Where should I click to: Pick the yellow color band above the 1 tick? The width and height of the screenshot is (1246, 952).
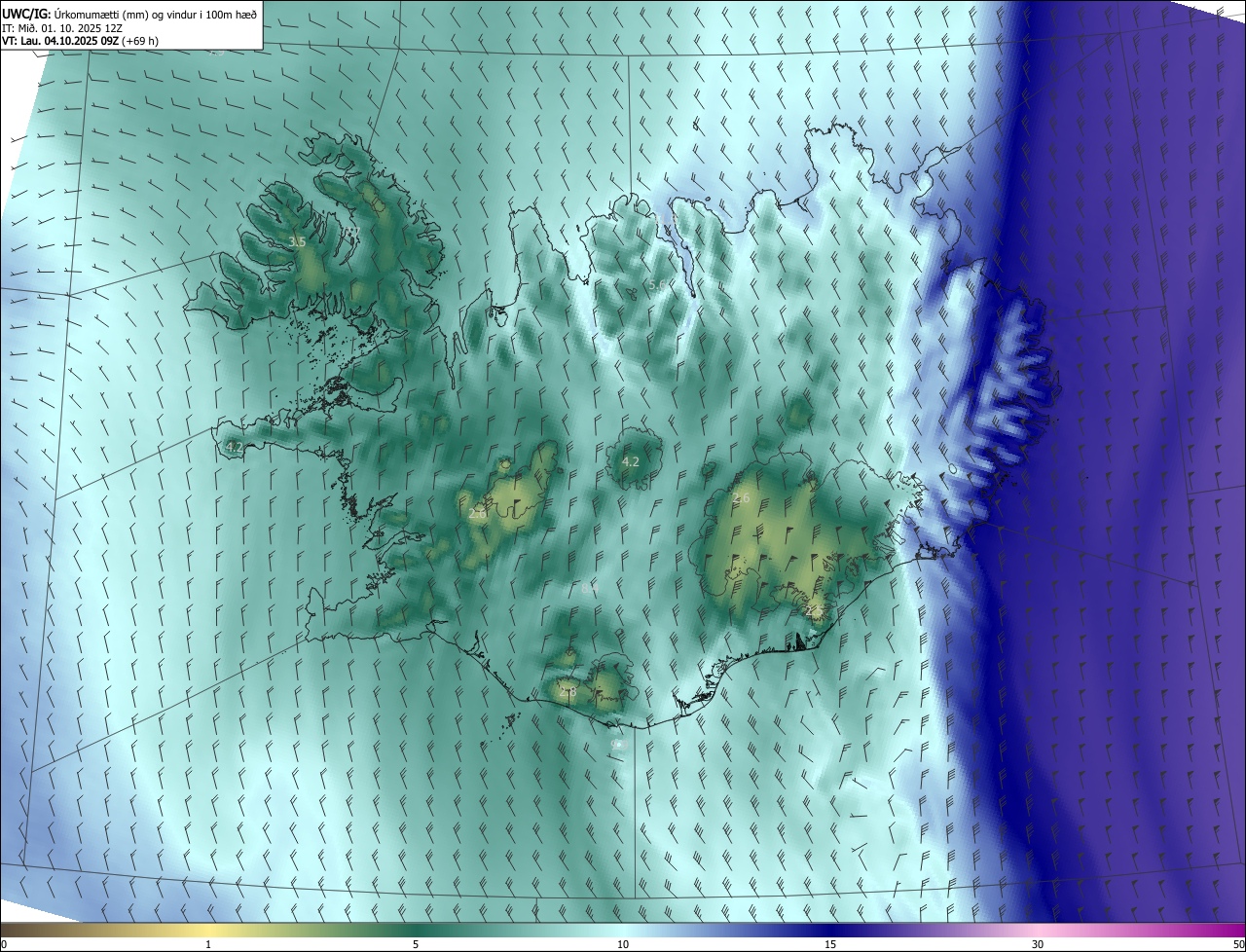coord(208,930)
